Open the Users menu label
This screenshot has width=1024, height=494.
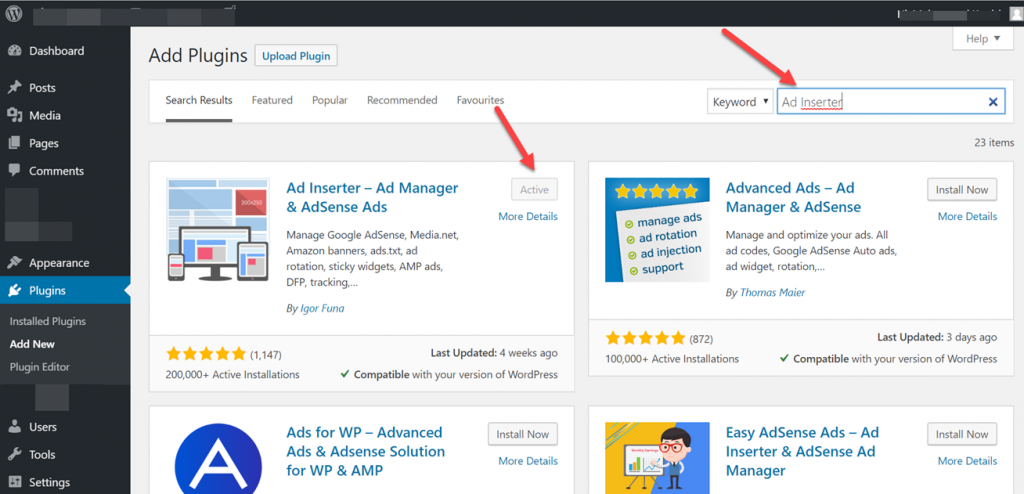coord(43,427)
